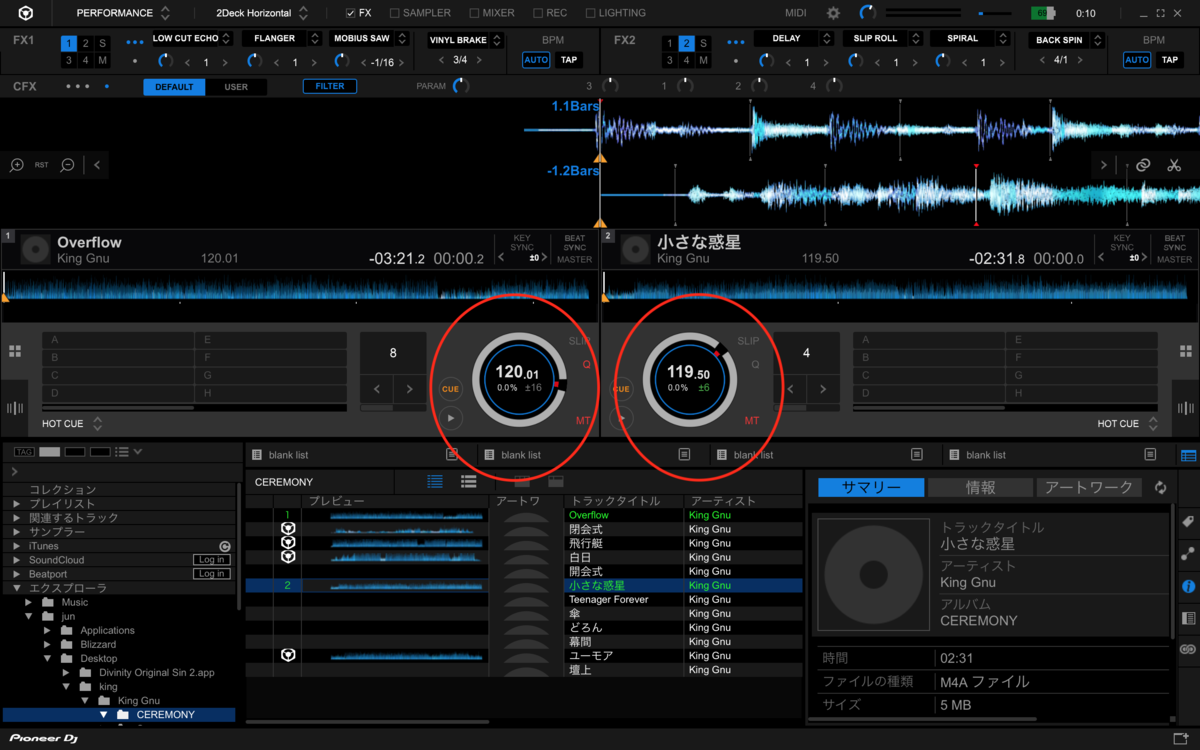The image size is (1200, 750).
Task: Select CFX USER tab
Action: [236, 87]
